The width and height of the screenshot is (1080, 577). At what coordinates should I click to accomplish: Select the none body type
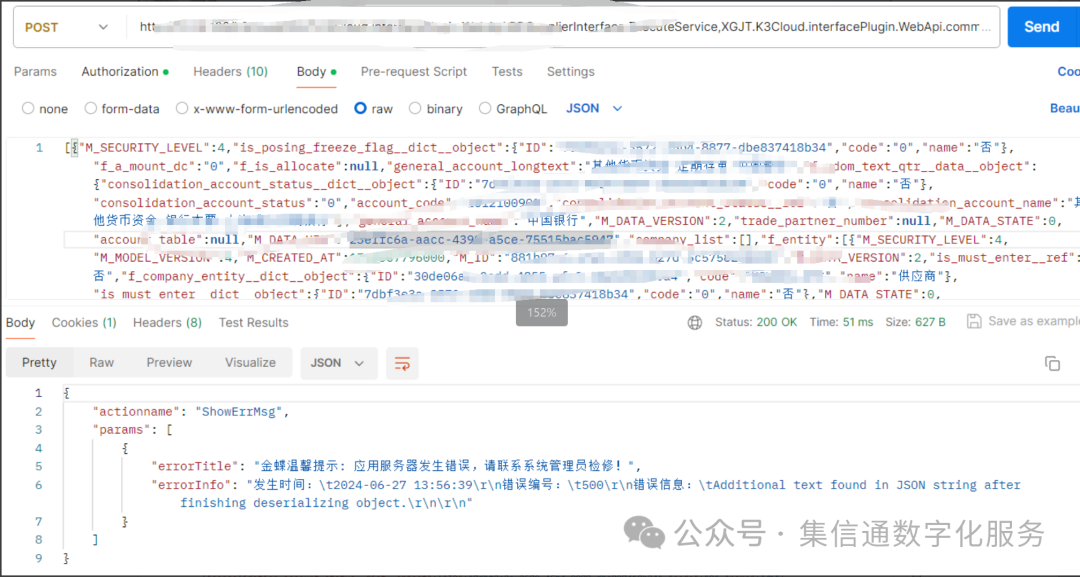(45, 109)
